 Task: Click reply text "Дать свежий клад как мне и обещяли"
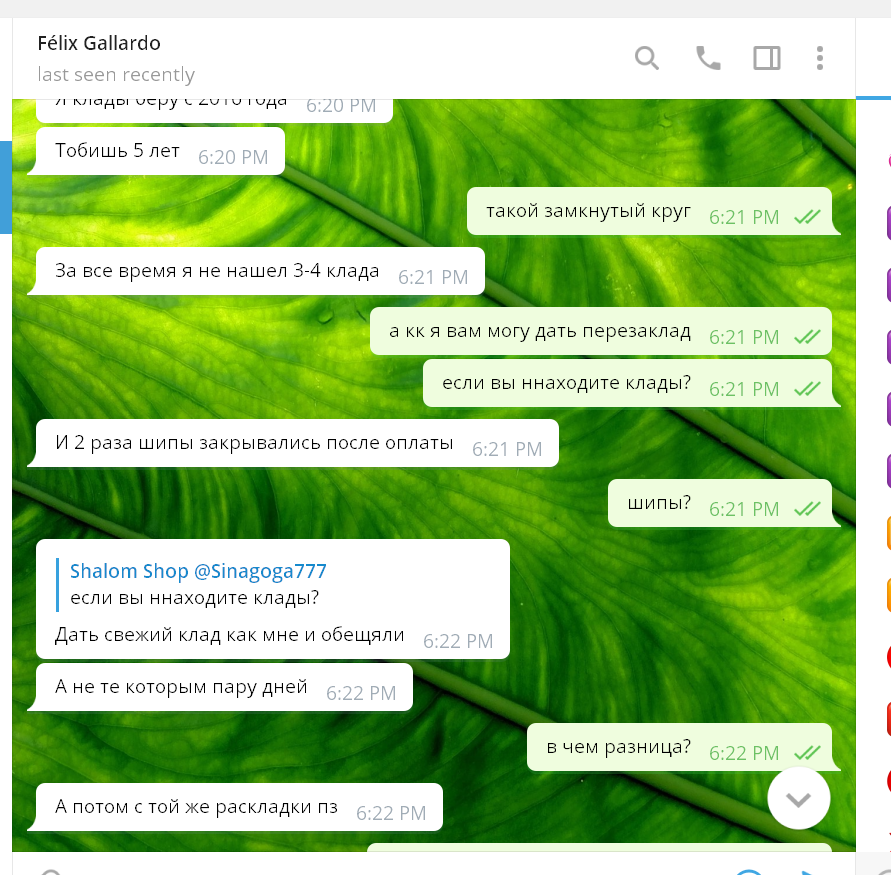(x=230, y=635)
